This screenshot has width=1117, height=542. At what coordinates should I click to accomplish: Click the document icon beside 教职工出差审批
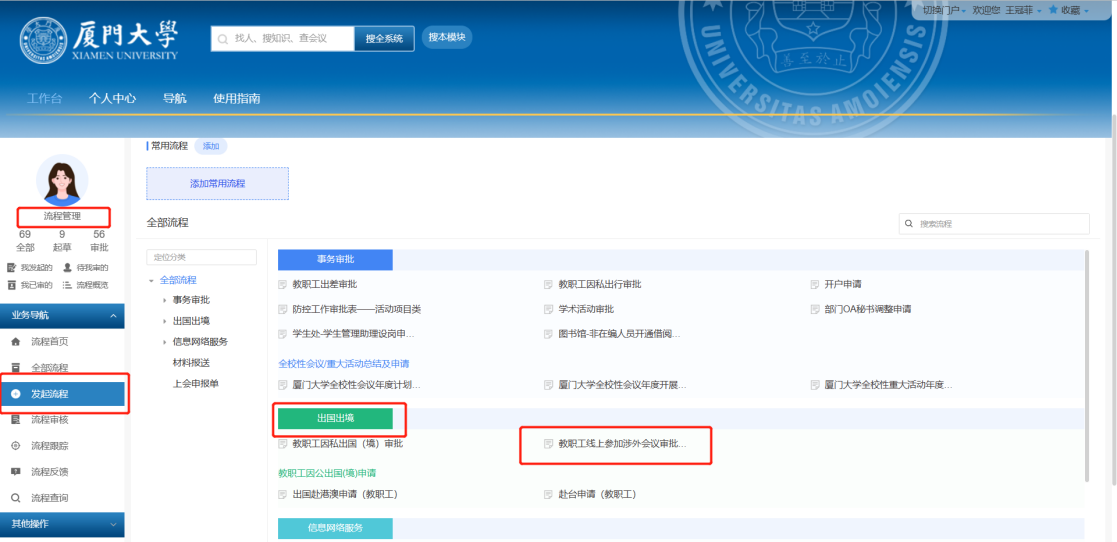(283, 285)
